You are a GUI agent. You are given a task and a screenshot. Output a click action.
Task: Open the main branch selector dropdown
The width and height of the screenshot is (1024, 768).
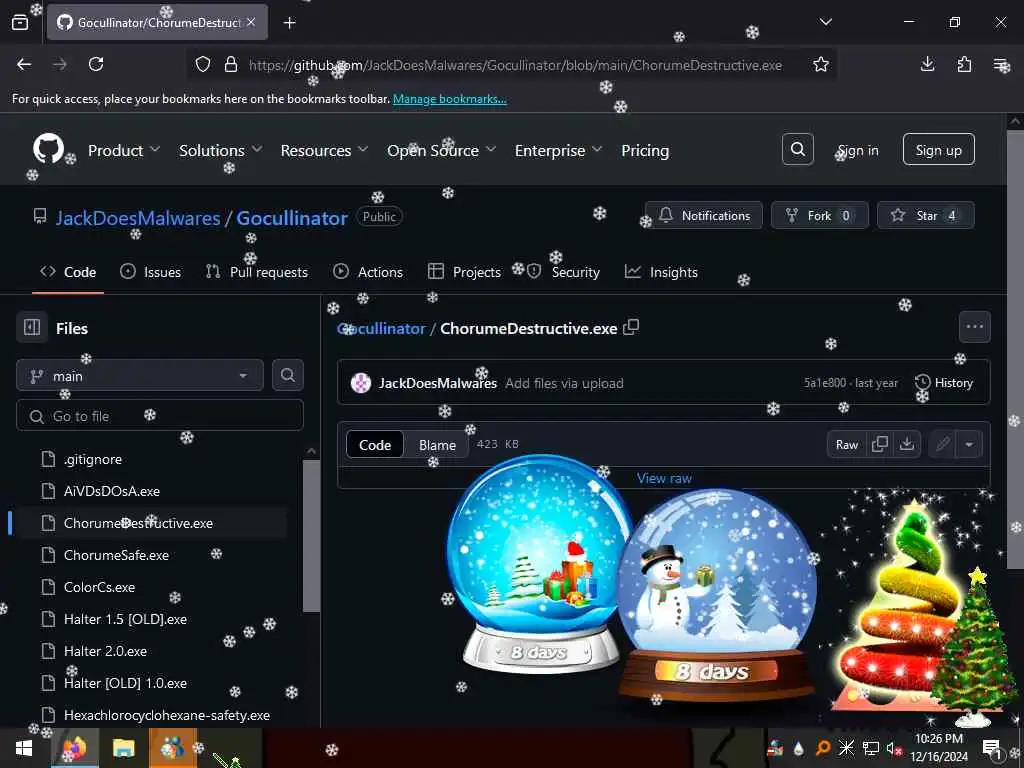(x=140, y=376)
